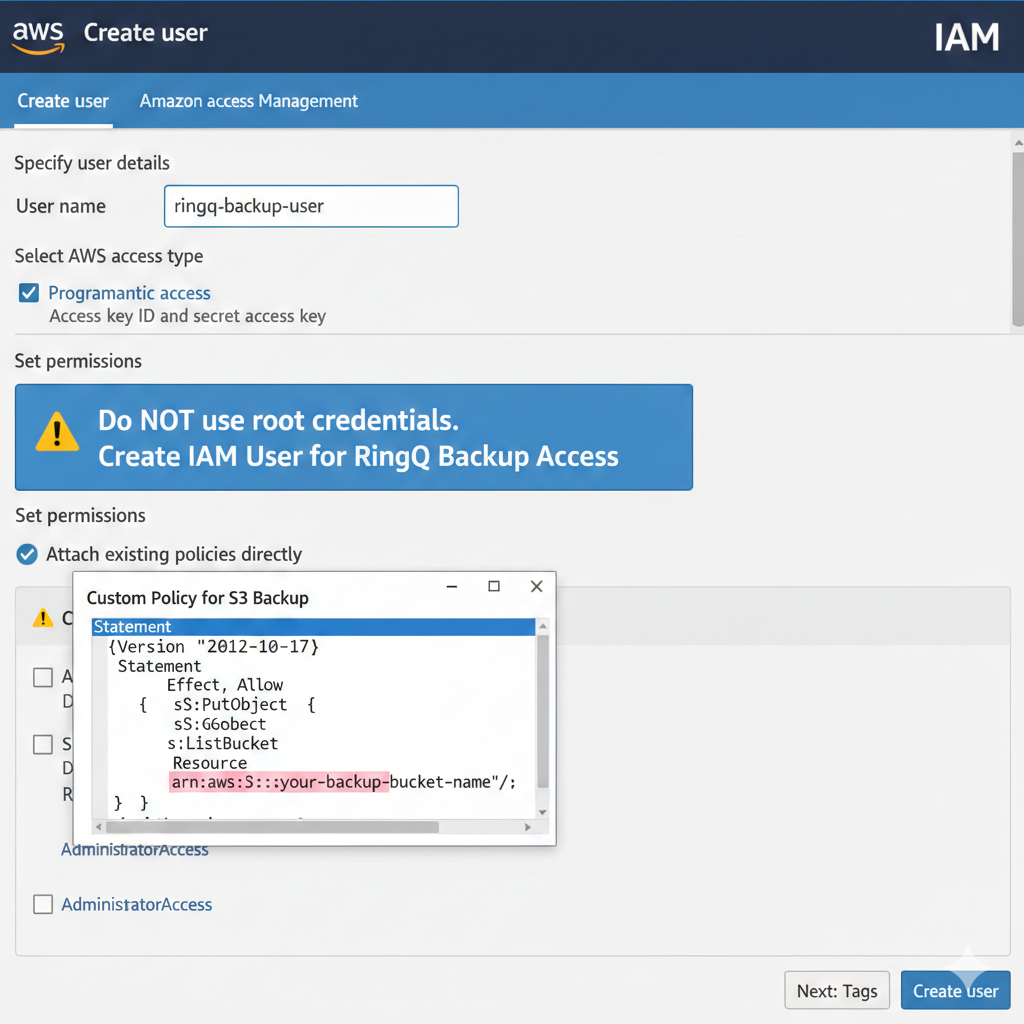Click the left arrow of the popup horizontal scrollbar
The height and width of the screenshot is (1024, 1024).
97,827
